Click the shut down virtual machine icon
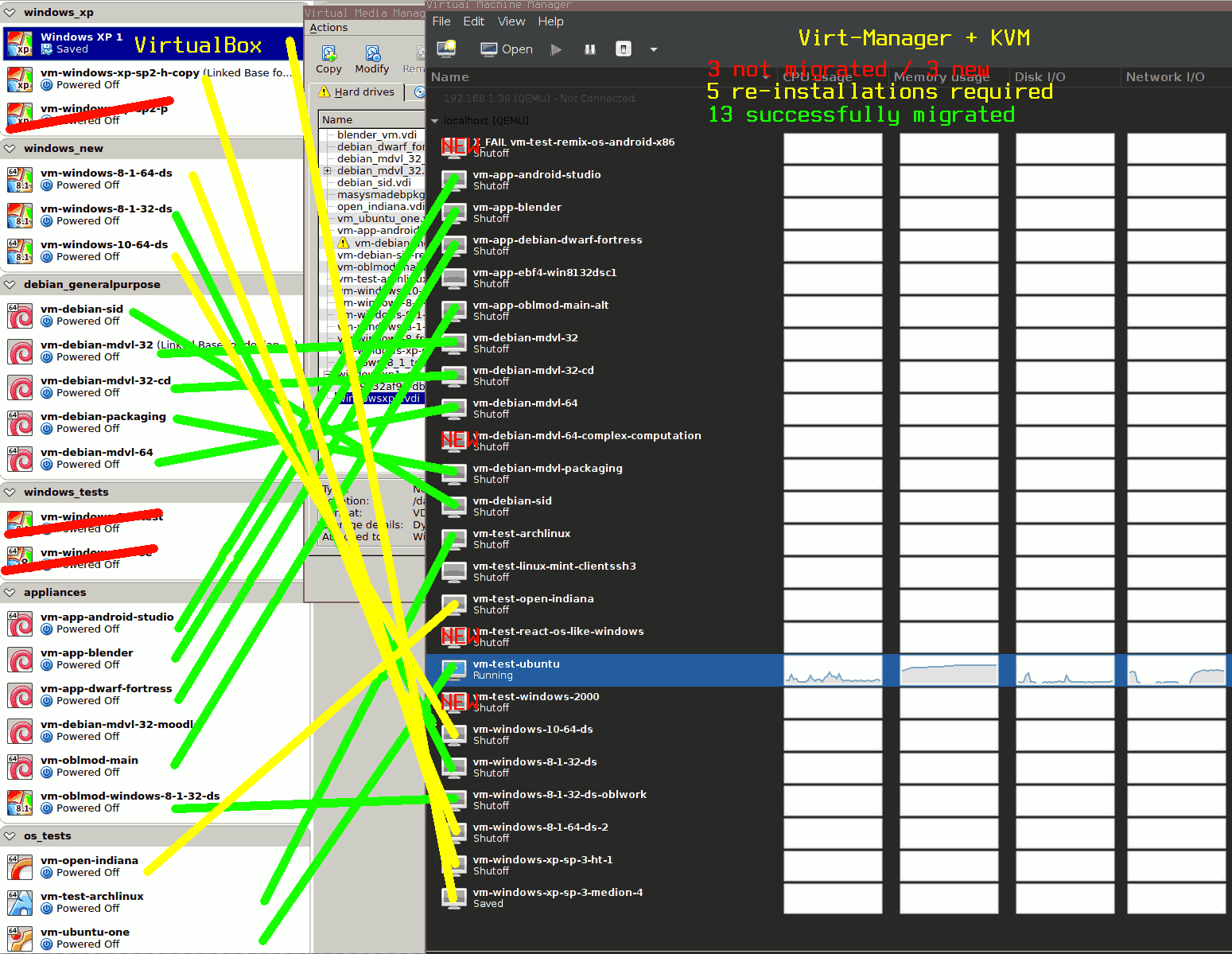The width and height of the screenshot is (1232, 954). click(x=624, y=49)
